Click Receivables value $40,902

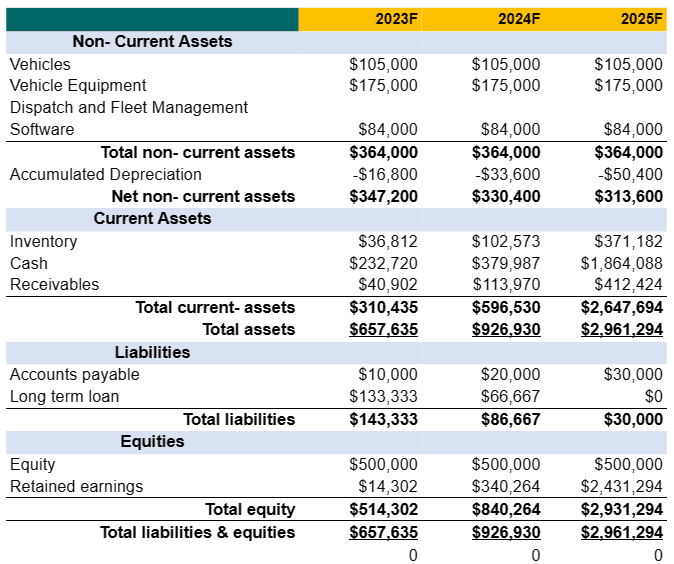point(388,285)
